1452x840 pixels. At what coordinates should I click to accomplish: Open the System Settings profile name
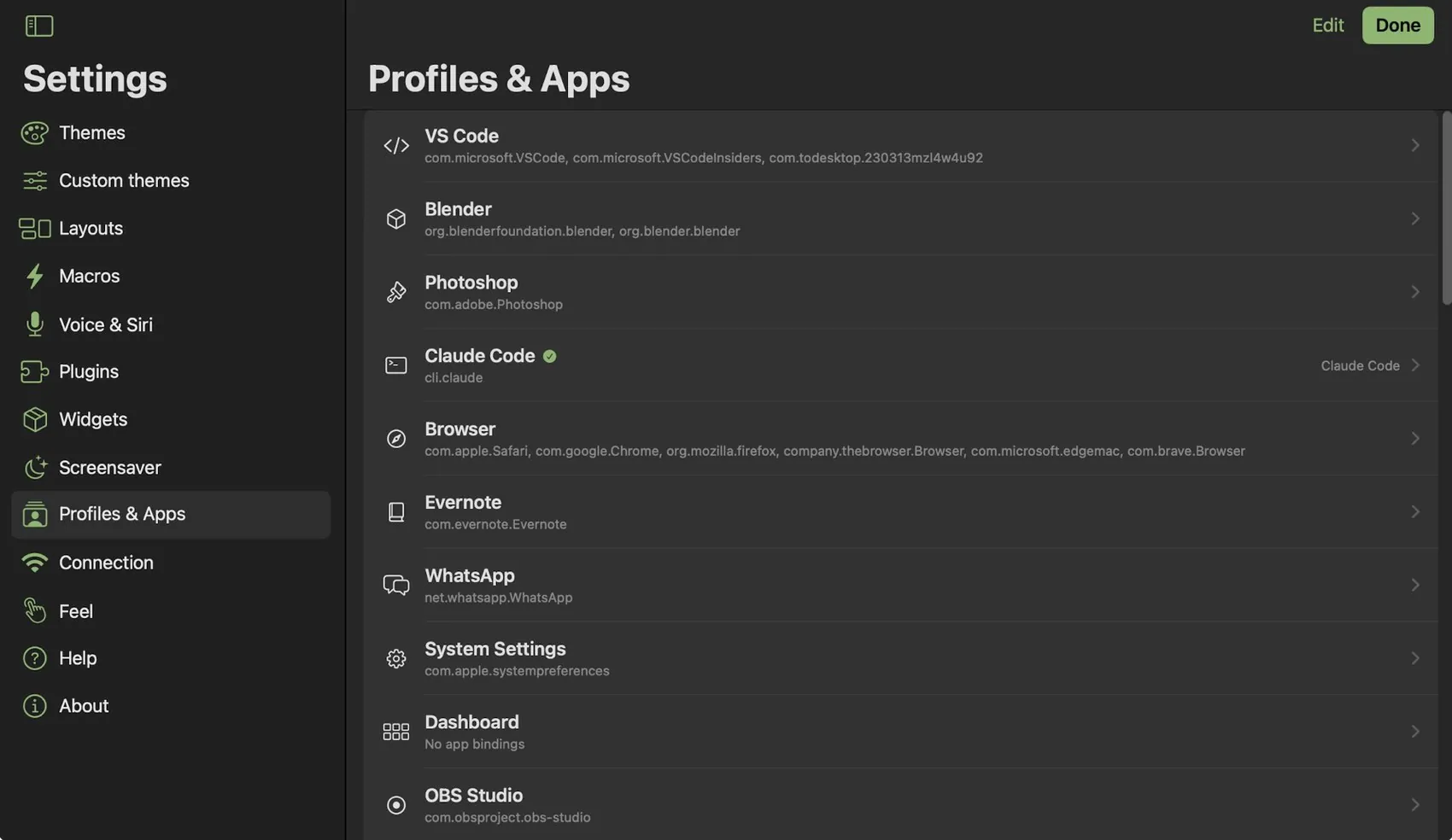click(495, 649)
